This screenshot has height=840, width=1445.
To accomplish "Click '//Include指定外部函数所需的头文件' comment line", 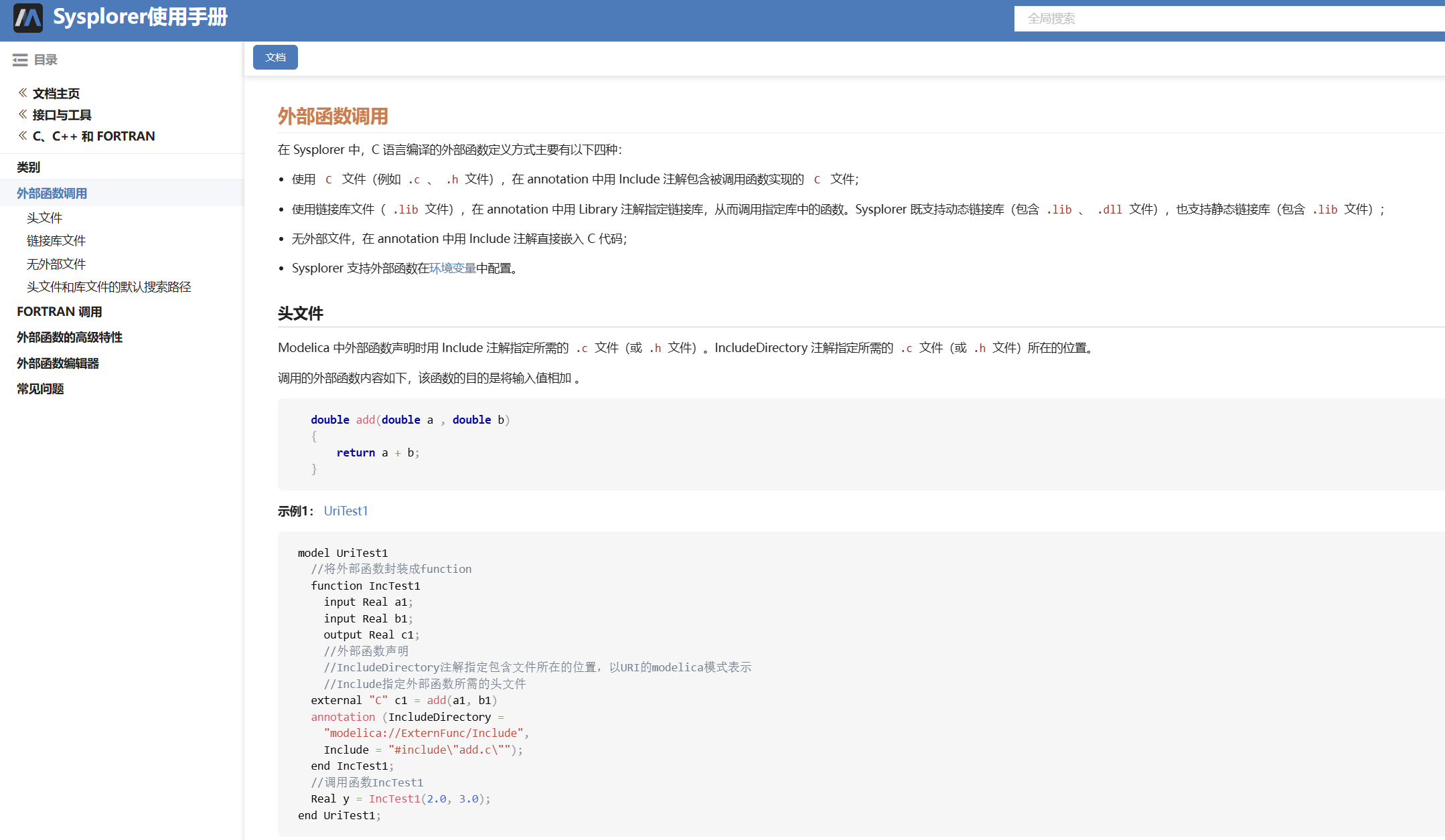I will pos(425,684).
